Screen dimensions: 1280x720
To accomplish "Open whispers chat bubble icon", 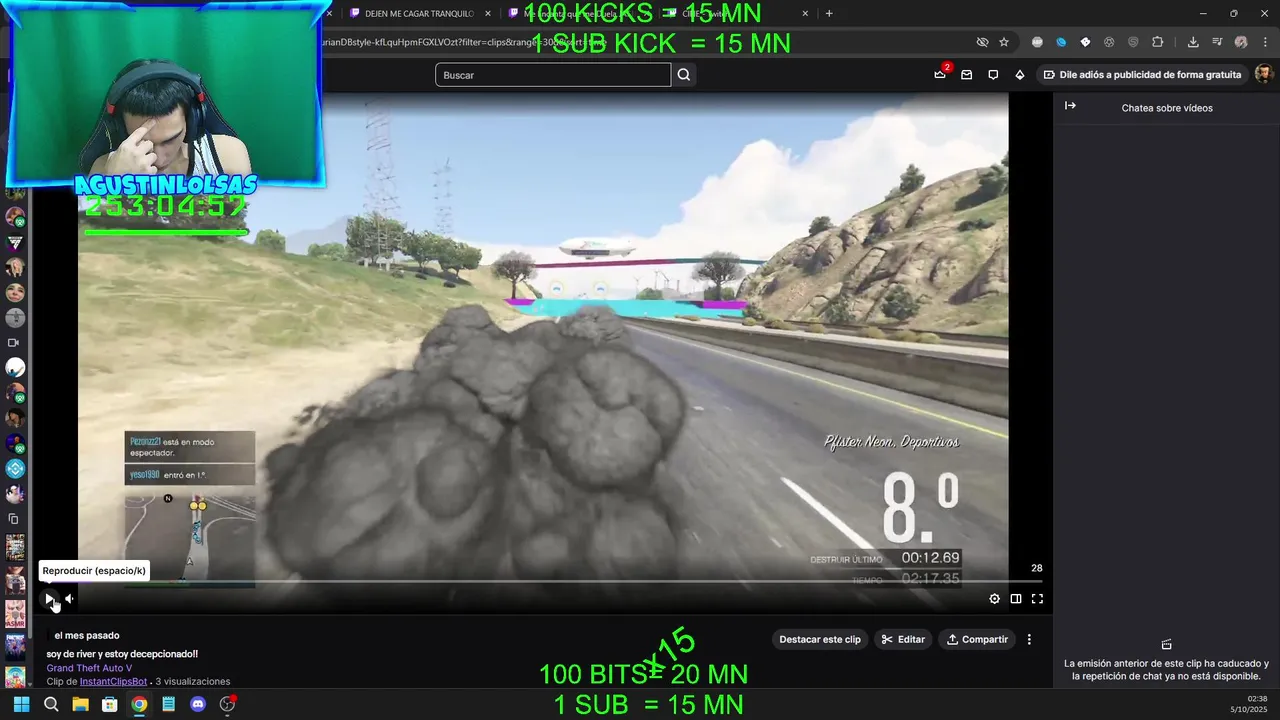I will [x=993, y=75].
